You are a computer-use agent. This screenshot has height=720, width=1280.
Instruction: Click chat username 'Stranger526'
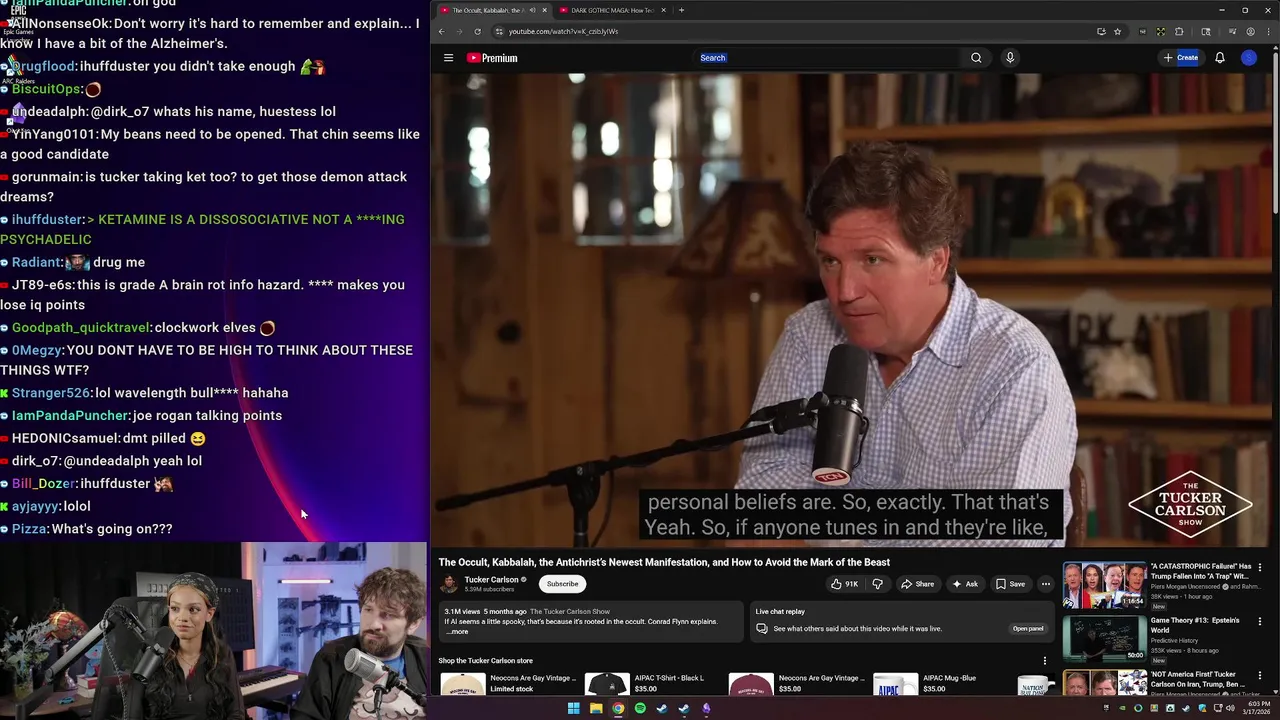[51, 393]
